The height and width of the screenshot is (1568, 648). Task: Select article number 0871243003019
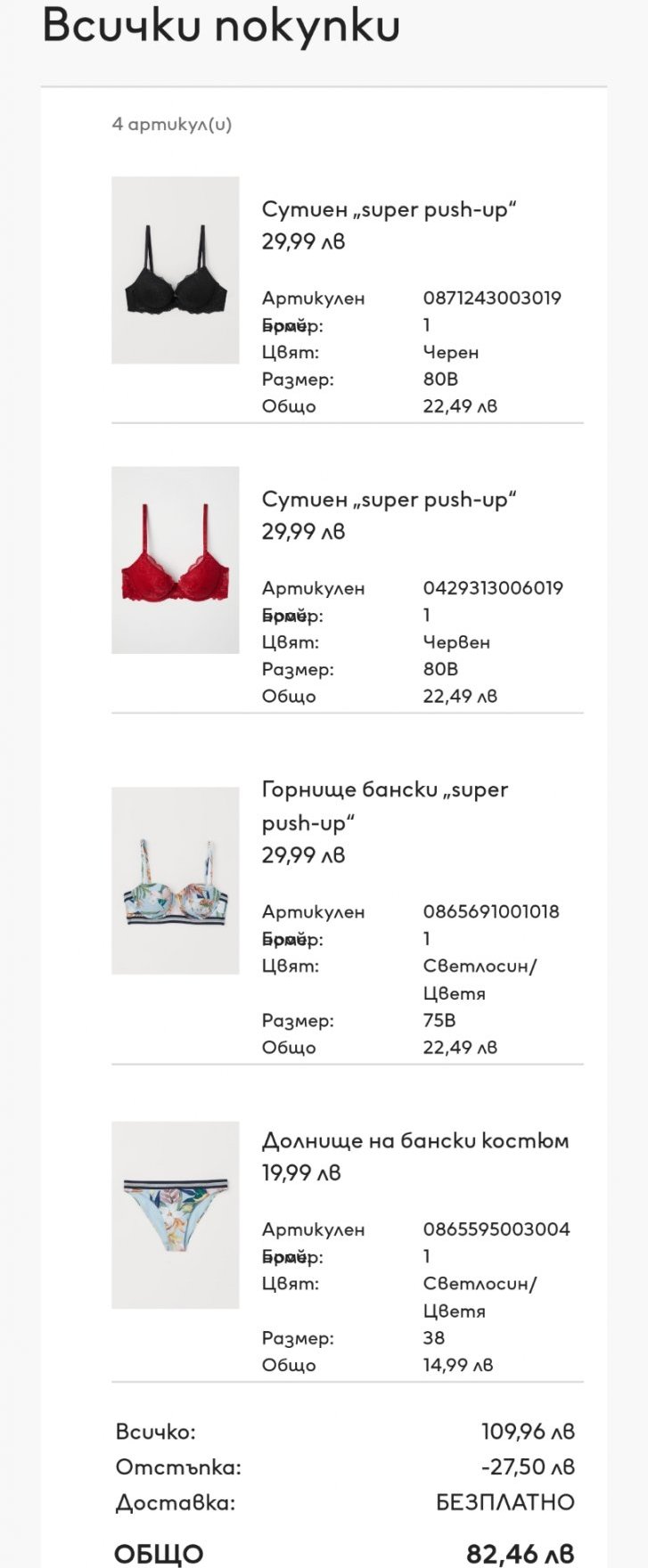[x=492, y=298]
